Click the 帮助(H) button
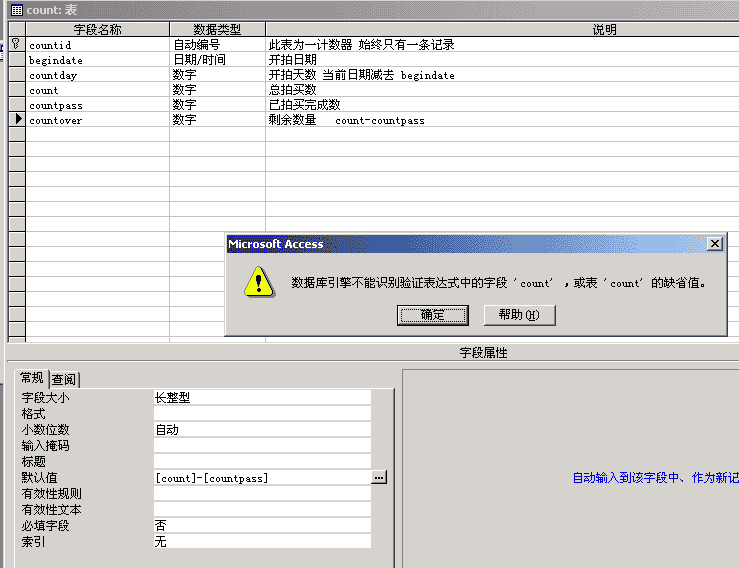 pos(519,315)
